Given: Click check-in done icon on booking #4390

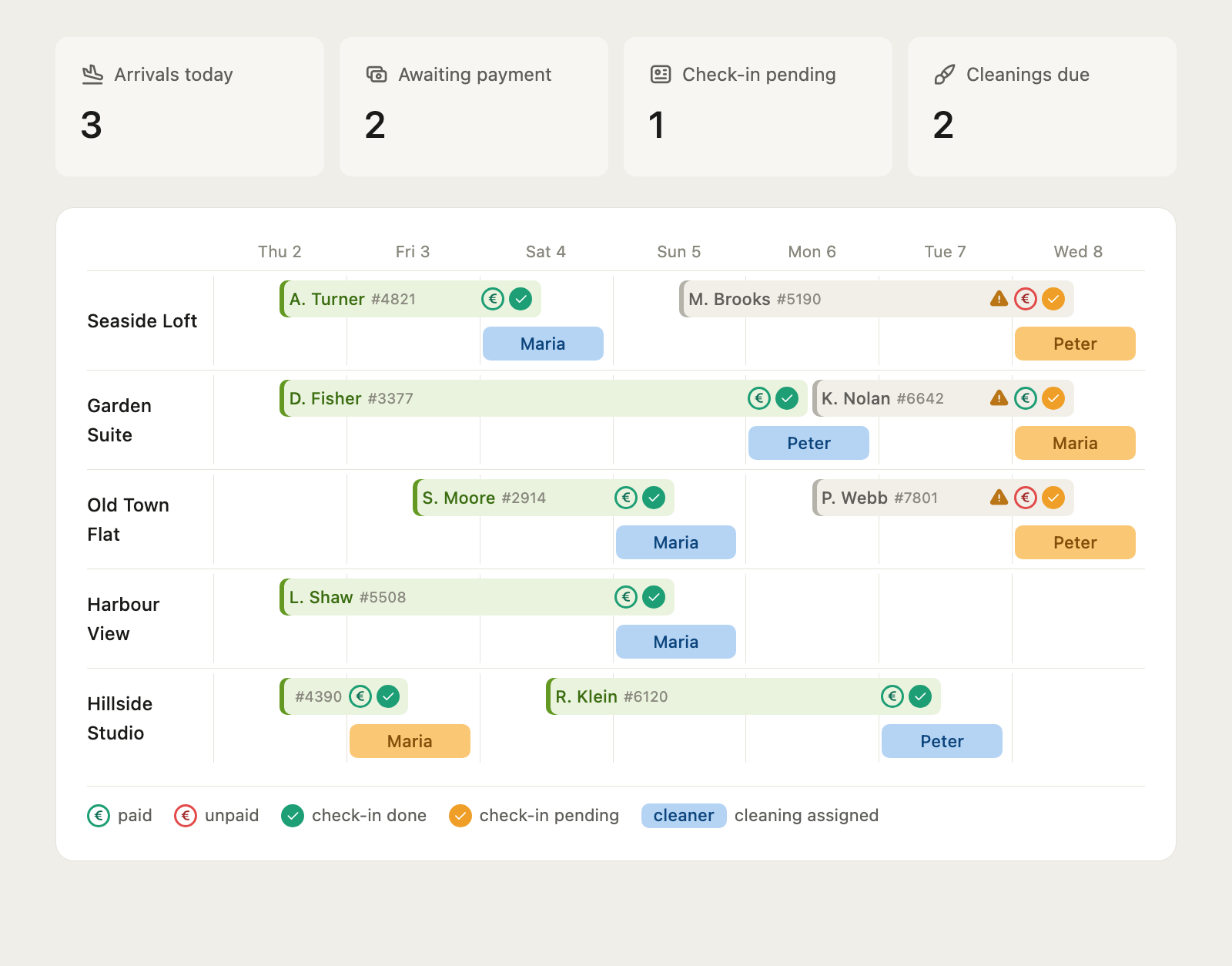Looking at the screenshot, I should 388,696.
